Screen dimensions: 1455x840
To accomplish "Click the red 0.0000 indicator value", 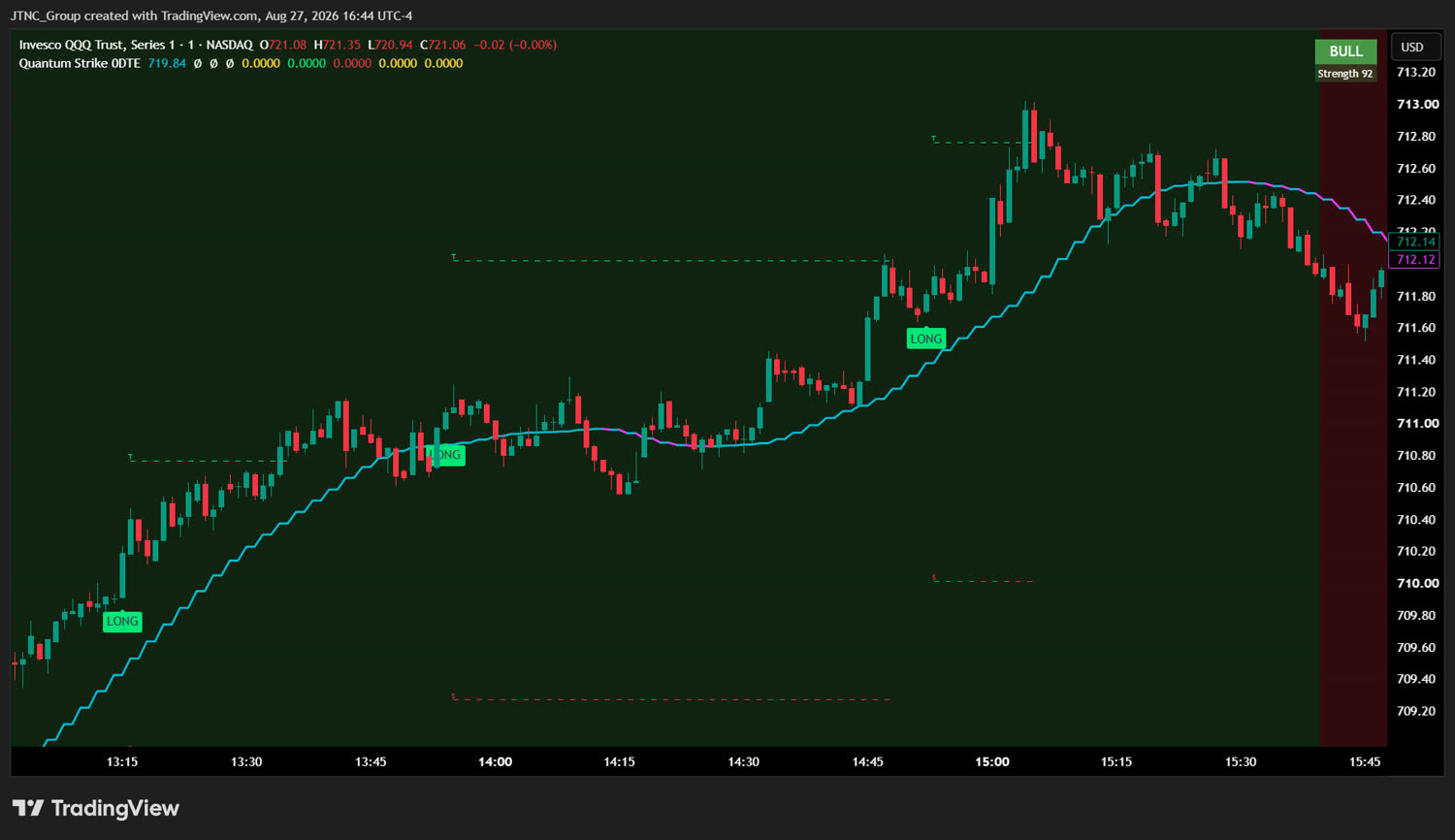I will pyautogui.click(x=352, y=63).
